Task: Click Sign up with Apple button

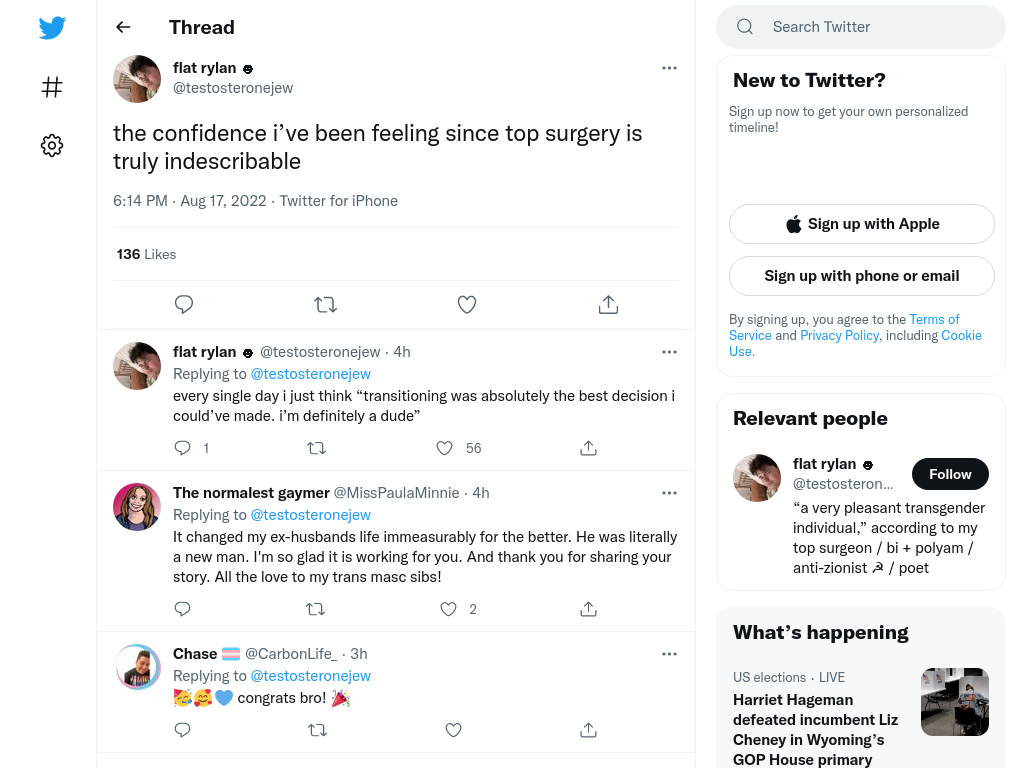Action: [861, 224]
